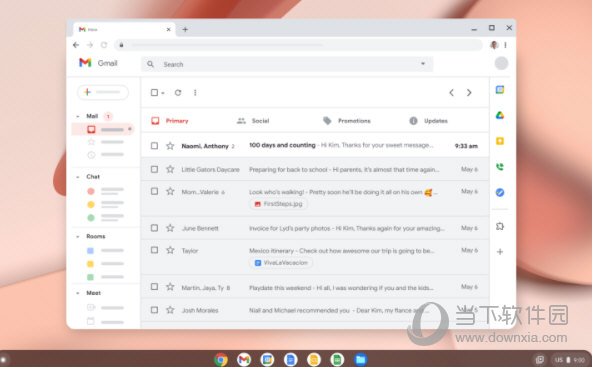The height and width of the screenshot is (367, 592).
Task: Open Google Docs from the shelf
Action: coord(290,359)
